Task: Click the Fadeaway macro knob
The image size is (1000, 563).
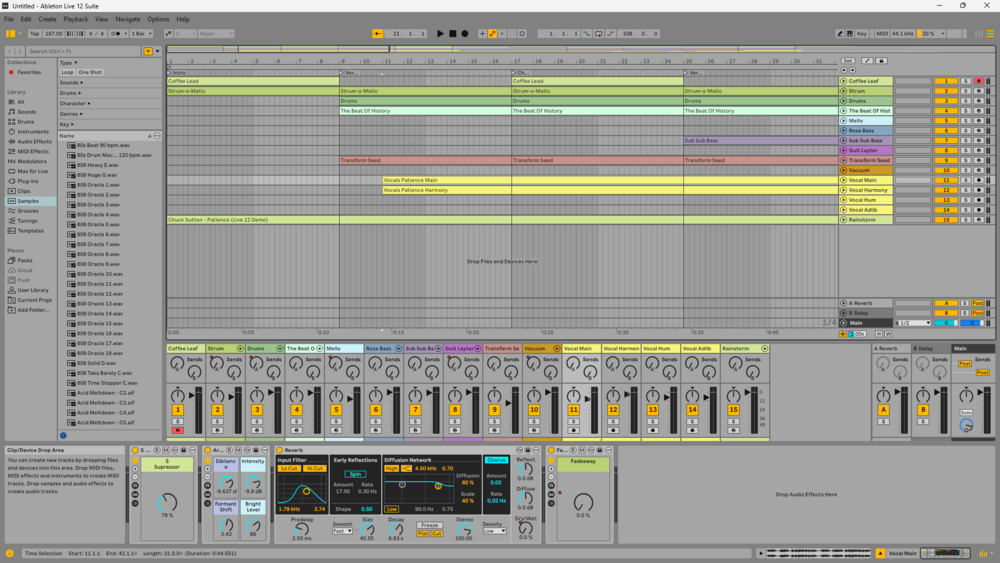Action: click(x=583, y=503)
